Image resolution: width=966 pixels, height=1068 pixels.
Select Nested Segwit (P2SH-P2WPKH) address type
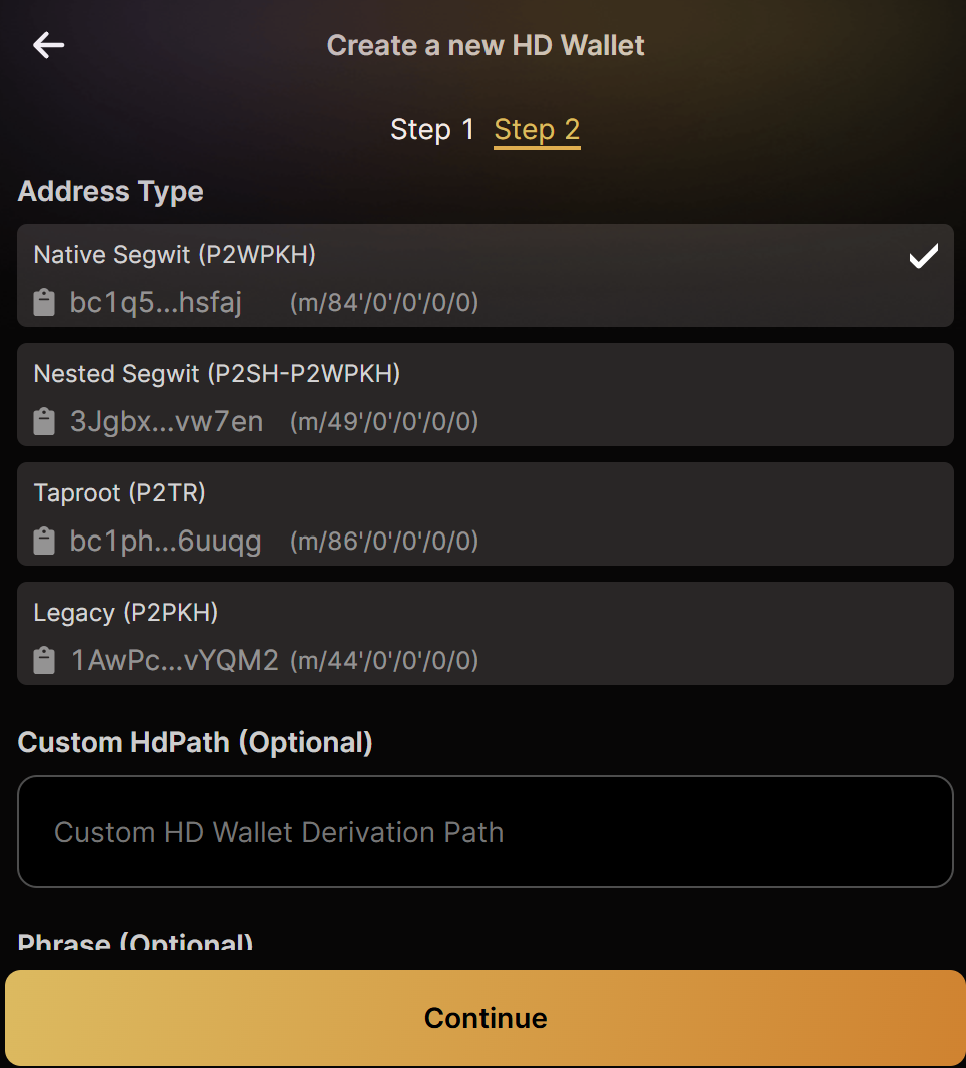coord(485,394)
